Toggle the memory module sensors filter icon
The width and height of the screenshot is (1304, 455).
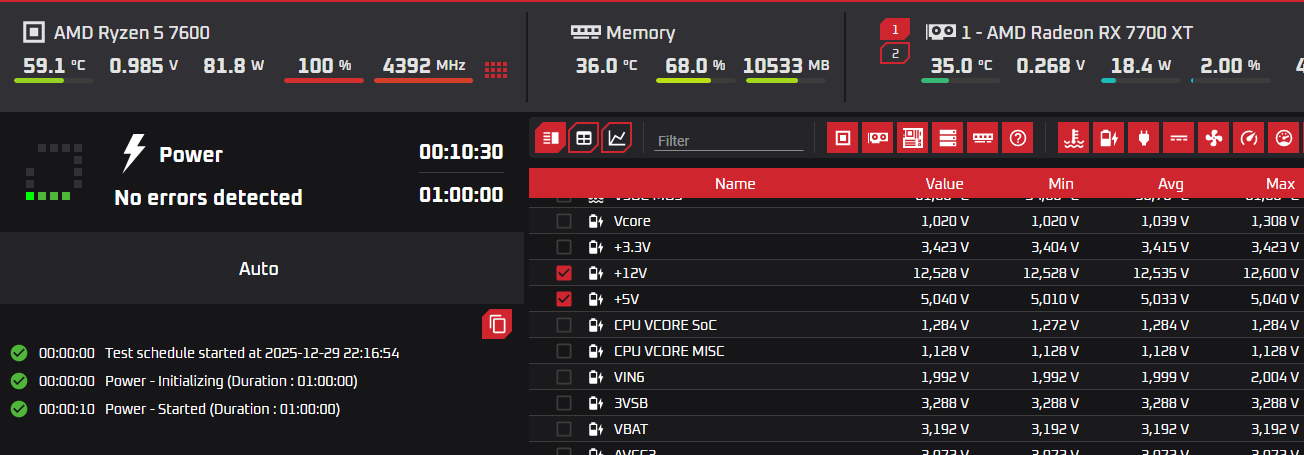(983, 138)
